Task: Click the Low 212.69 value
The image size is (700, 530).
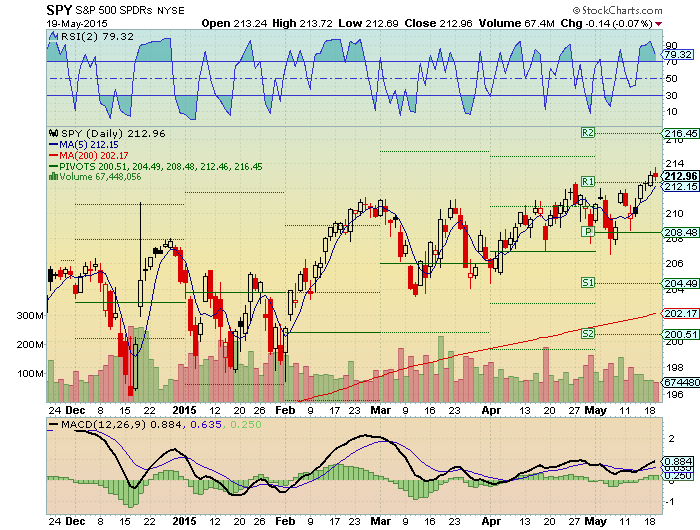Action: pyautogui.click(x=368, y=24)
